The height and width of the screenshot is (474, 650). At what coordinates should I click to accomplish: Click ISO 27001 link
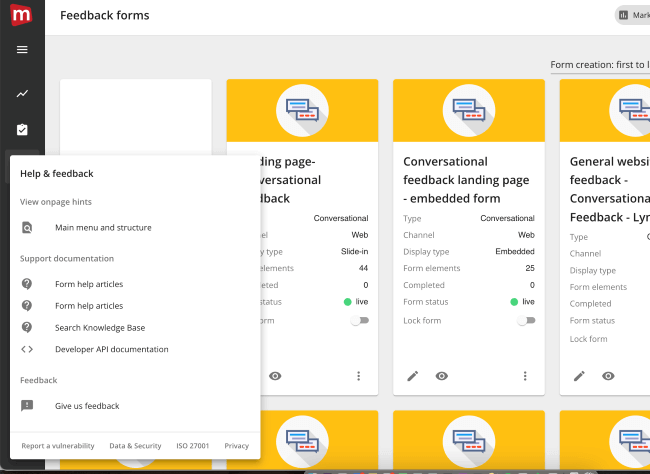click(x=193, y=446)
